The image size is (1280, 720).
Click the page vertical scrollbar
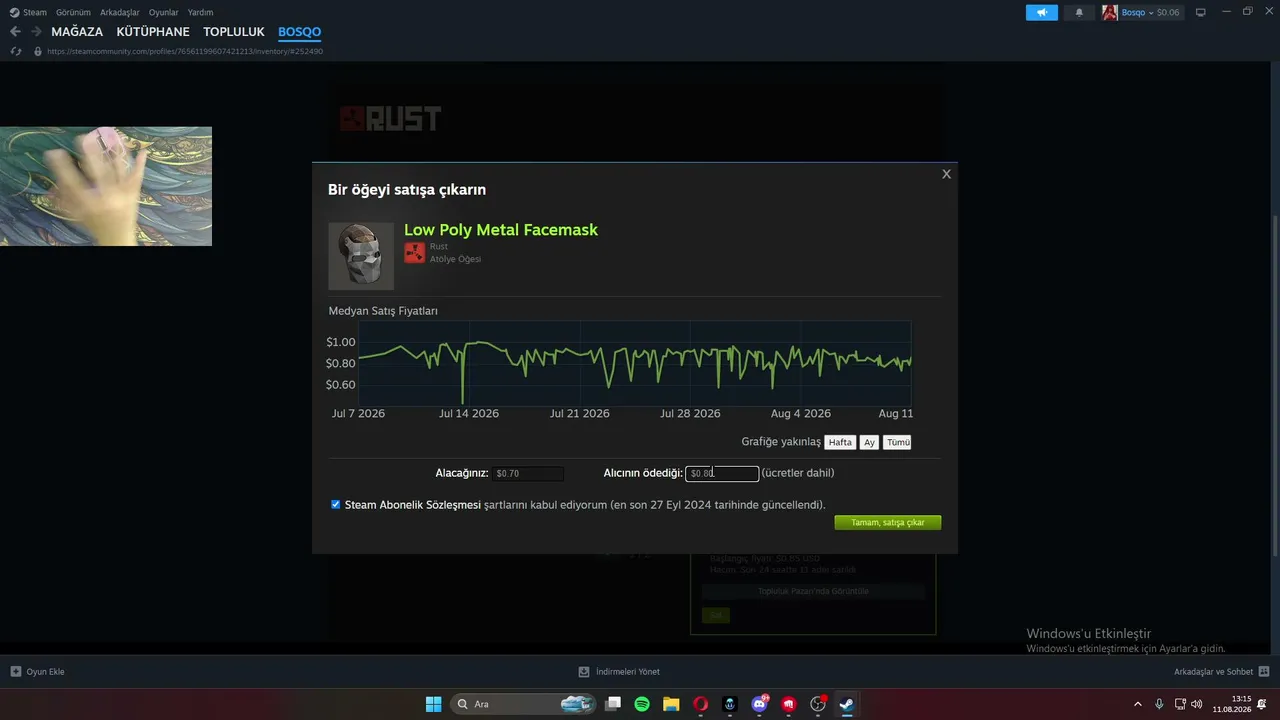(x=1276, y=386)
